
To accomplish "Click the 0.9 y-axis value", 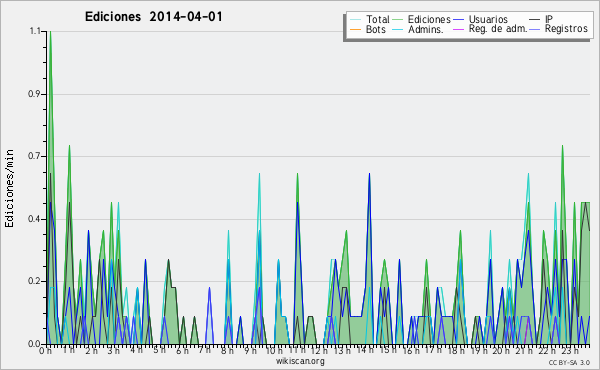I will (x=34, y=94).
